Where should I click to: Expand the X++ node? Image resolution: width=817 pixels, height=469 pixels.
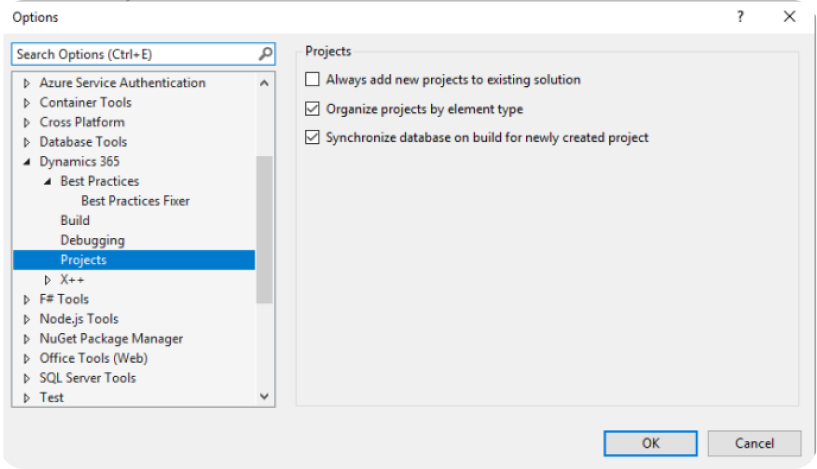click(47, 280)
